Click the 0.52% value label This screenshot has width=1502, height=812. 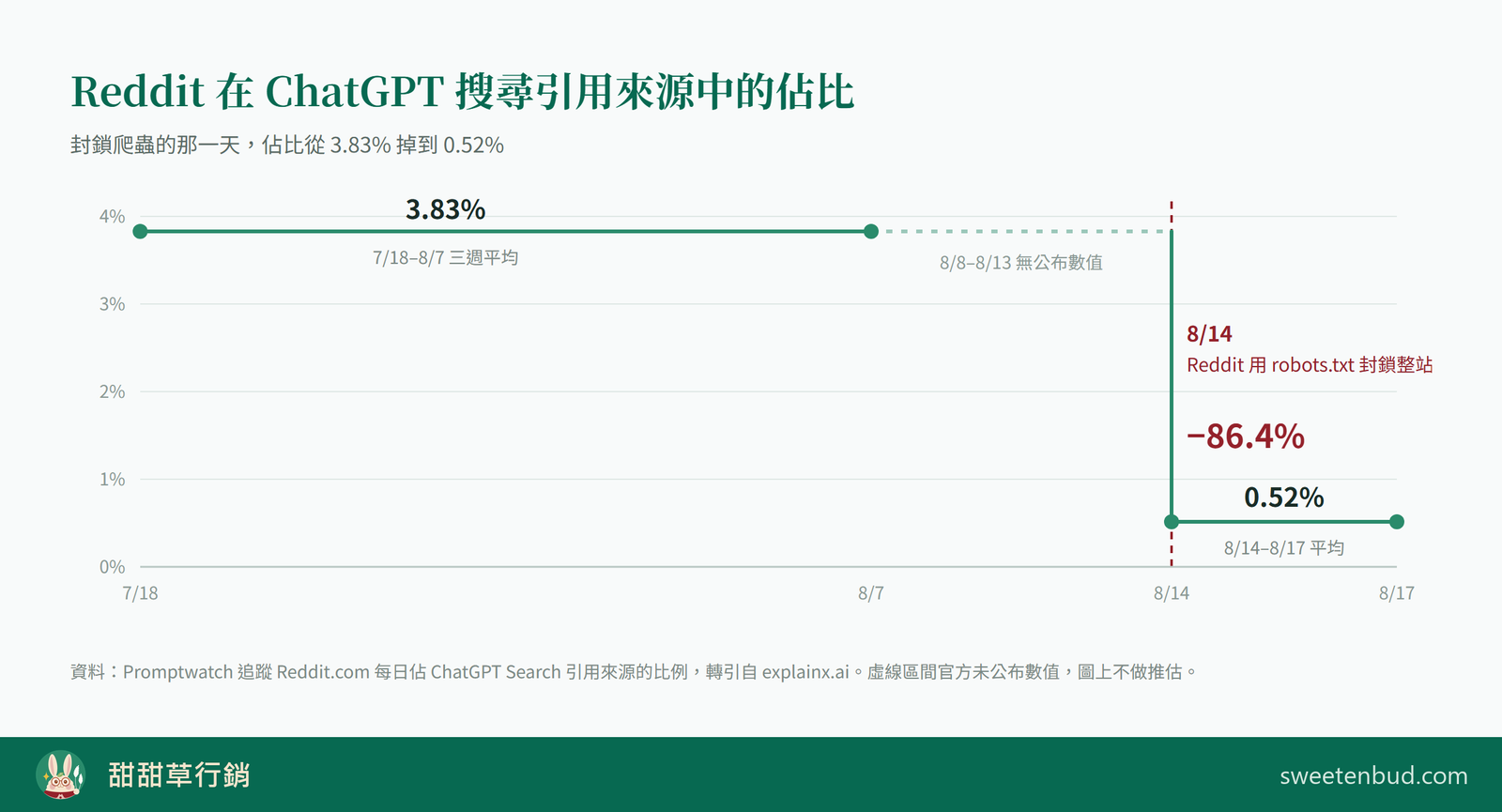coord(1284,498)
